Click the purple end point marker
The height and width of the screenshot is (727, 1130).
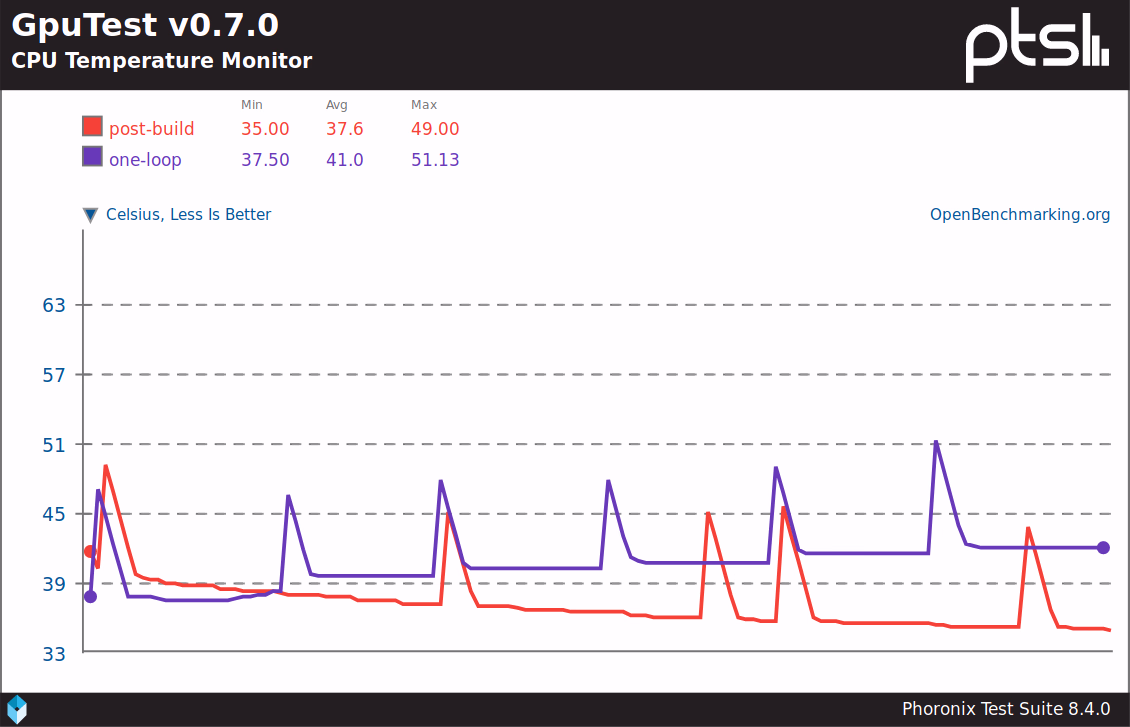click(x=1103, y=547)
